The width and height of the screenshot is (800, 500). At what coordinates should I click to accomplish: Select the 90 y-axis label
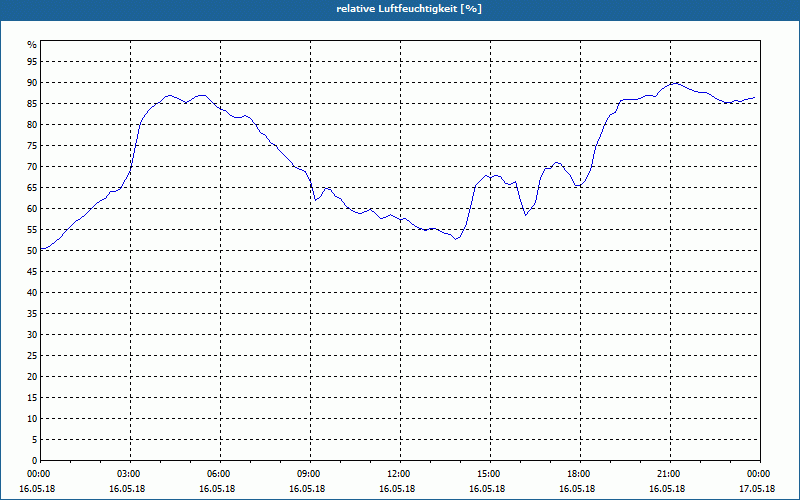click(x=32, y=83)
